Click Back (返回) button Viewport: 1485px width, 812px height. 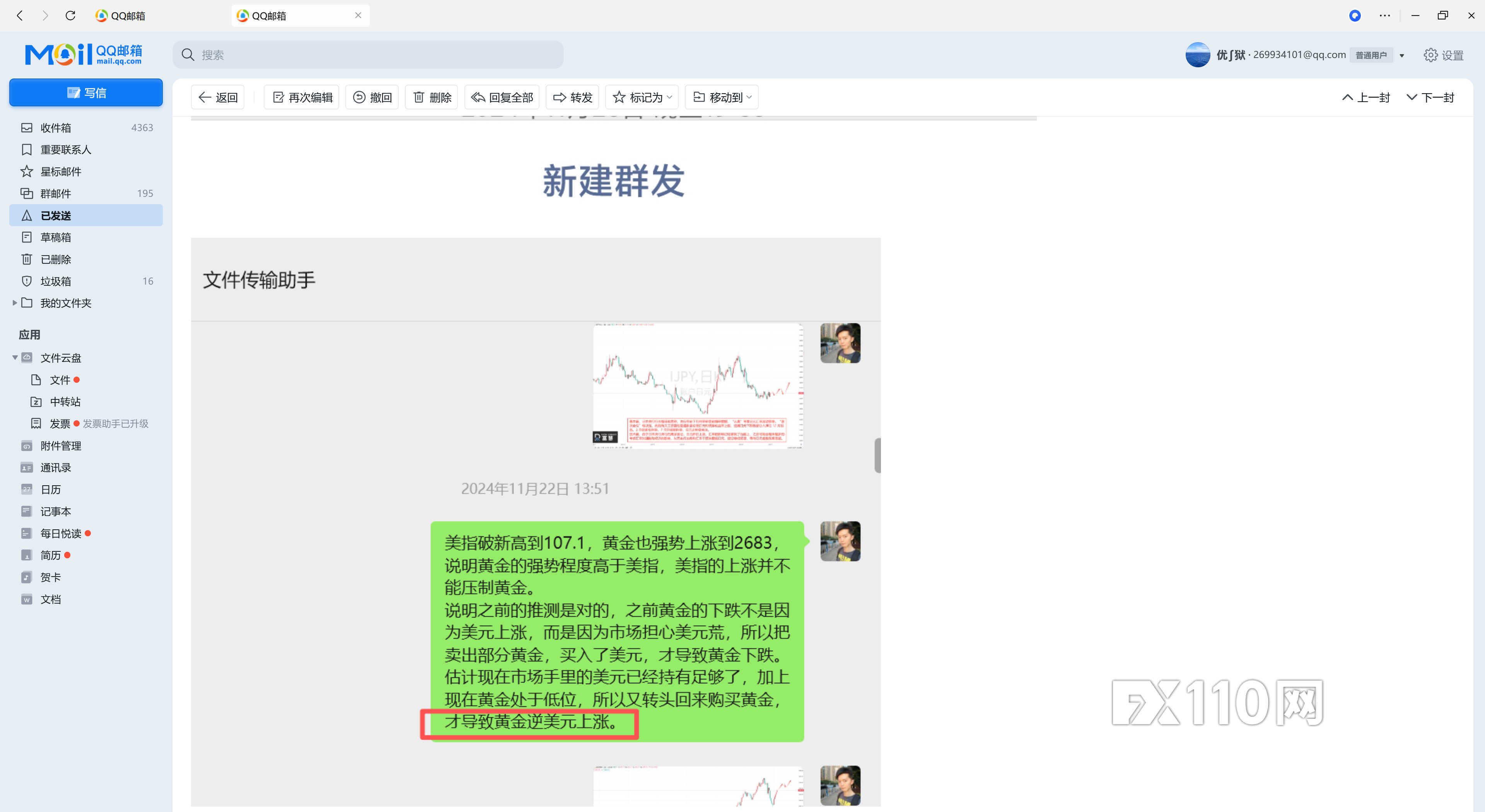click(218, 97)
